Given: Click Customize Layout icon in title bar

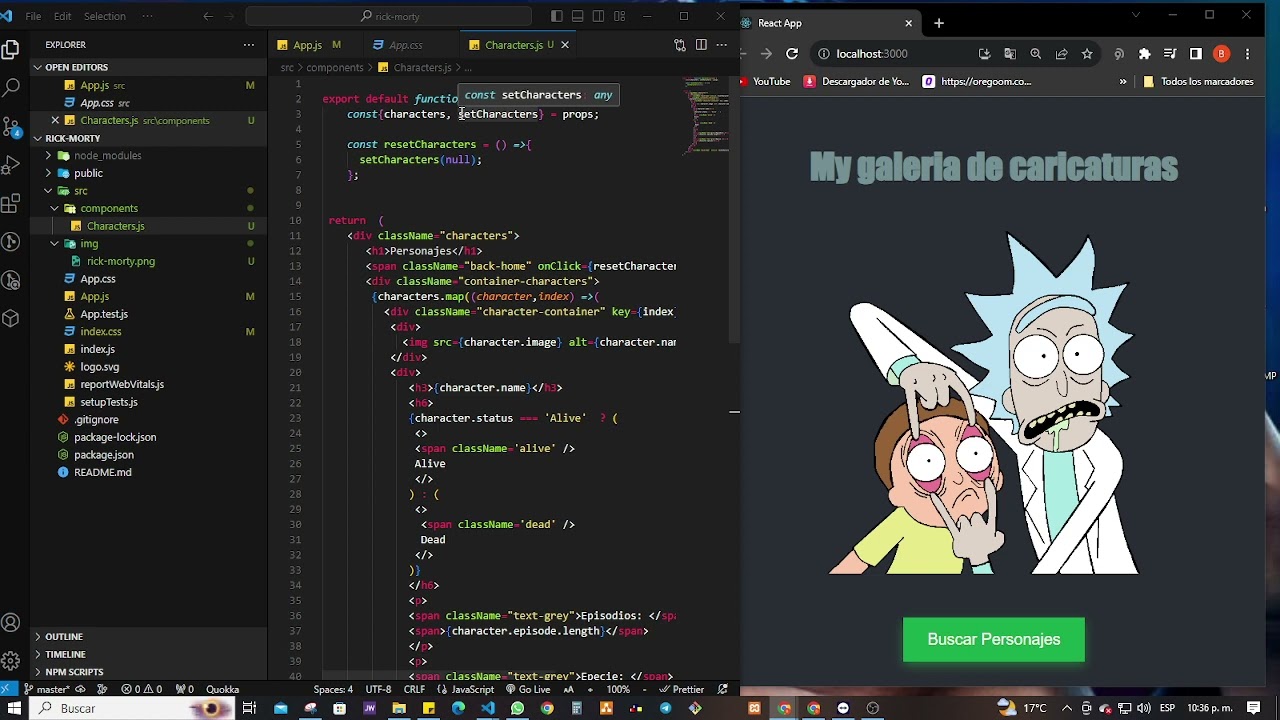Looking at the screenshot, I should (x=620, y=16).
